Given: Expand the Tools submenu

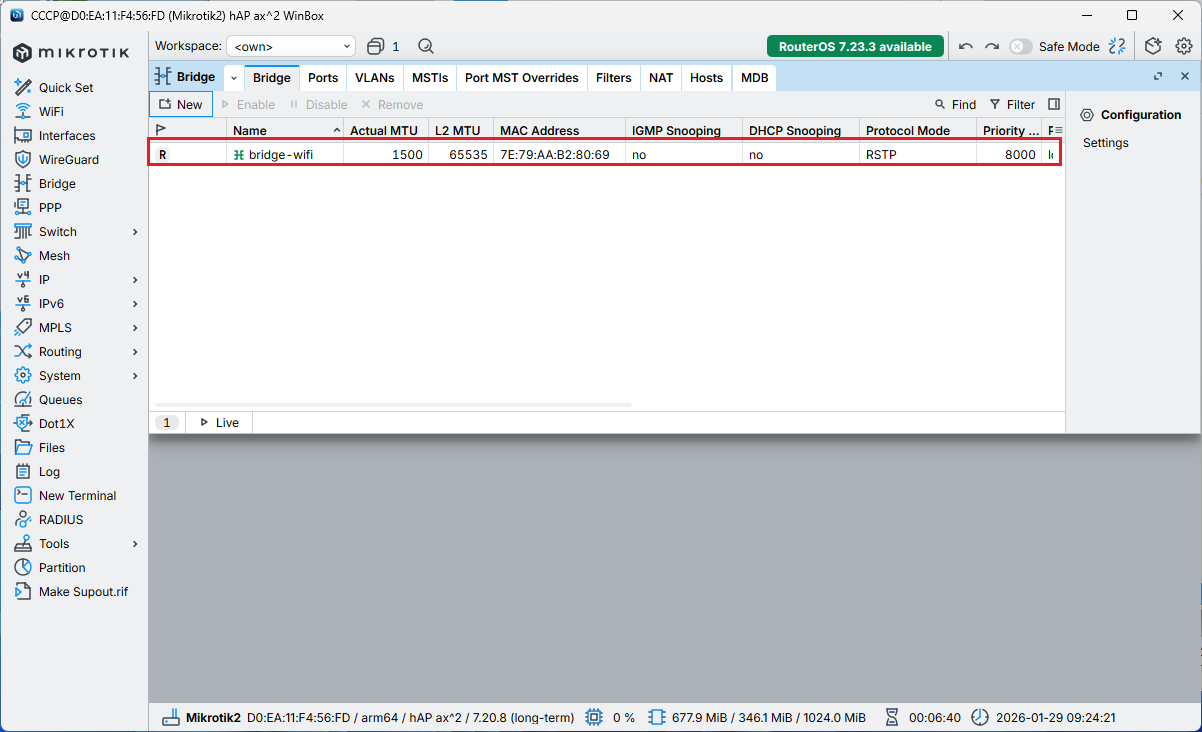Looking at the screenshot, I should click(x=135, y=543).
